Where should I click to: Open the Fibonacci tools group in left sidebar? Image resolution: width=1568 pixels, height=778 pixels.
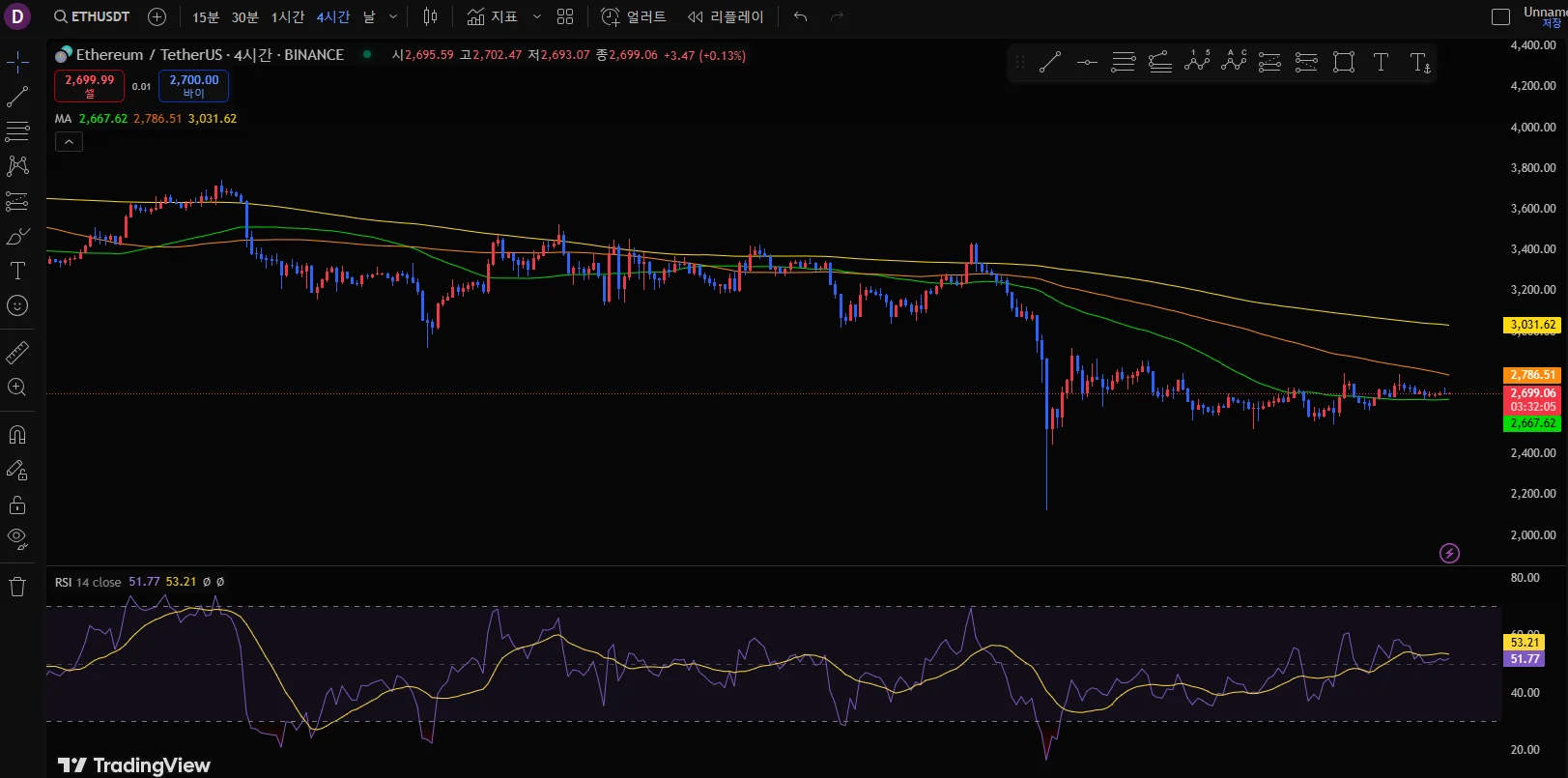[17, 131]
